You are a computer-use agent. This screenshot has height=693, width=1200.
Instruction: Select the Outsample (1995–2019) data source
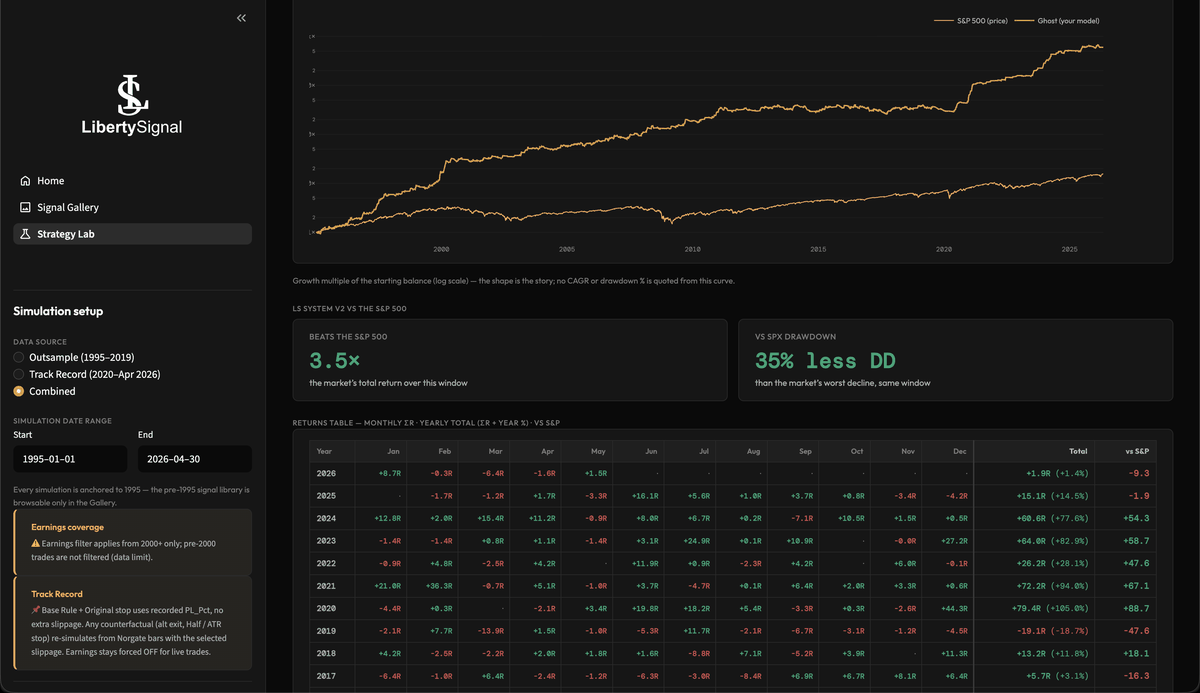click(74, 357)
